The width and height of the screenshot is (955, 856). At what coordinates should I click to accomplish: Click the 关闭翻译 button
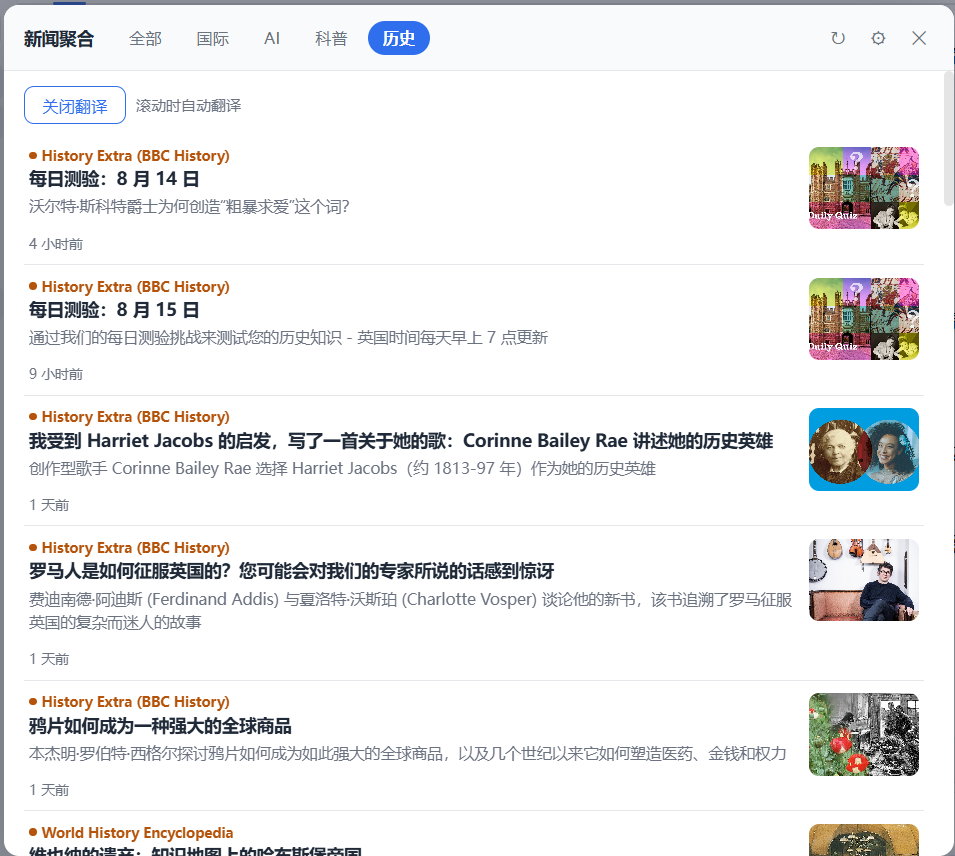click(x=75, y=105)
